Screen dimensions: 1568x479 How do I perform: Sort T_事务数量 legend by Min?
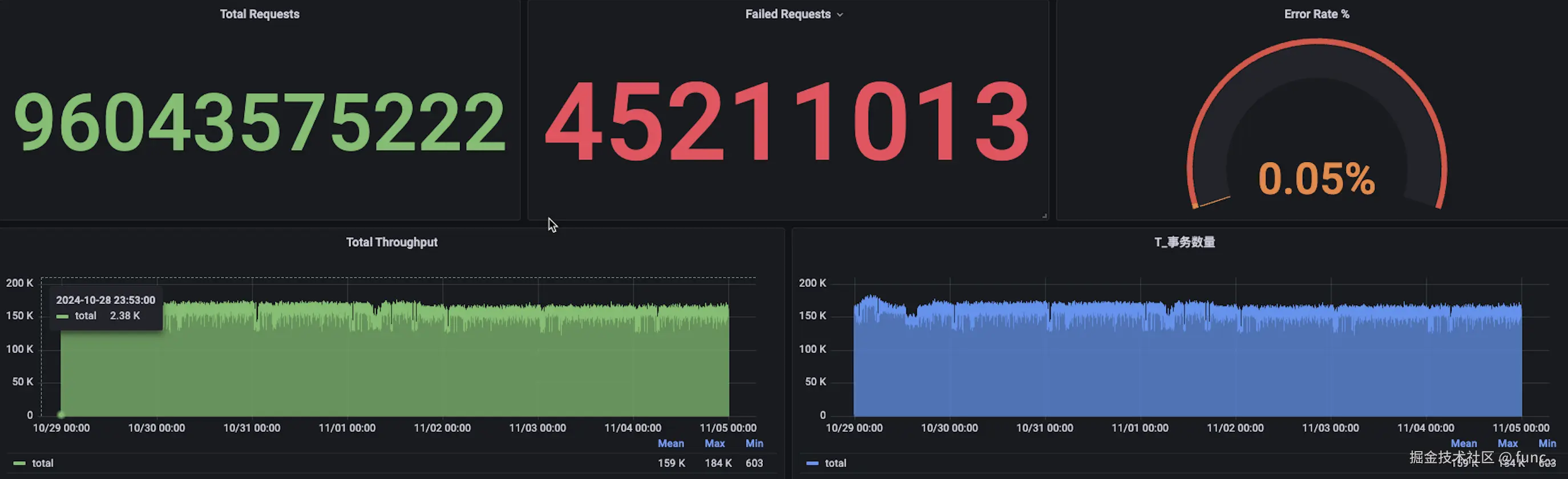(1547, 444)
